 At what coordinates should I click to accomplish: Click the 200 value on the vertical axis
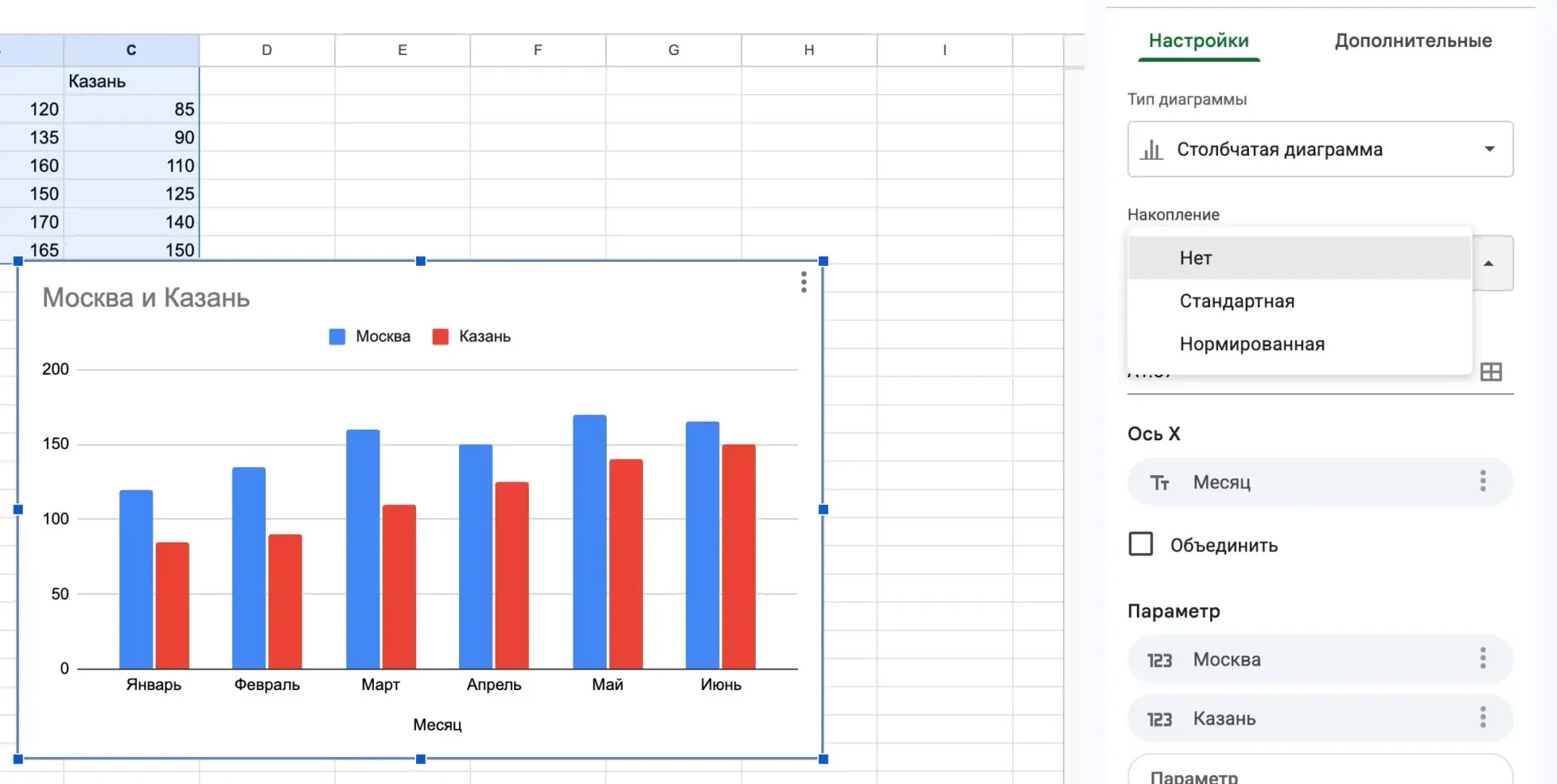coord(55,369)
